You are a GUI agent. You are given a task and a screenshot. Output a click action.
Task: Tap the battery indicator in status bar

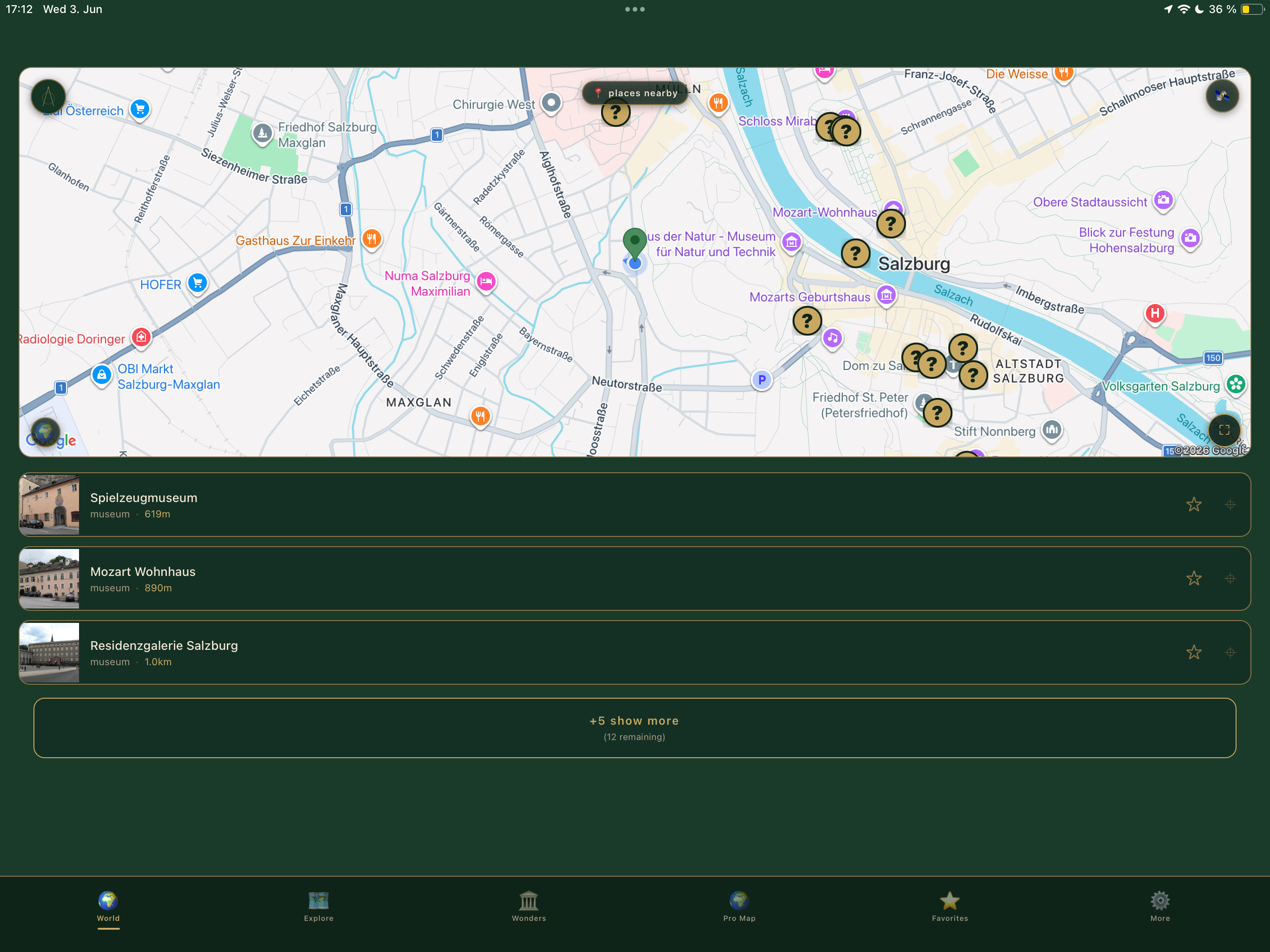click(x=1252, y=9)
